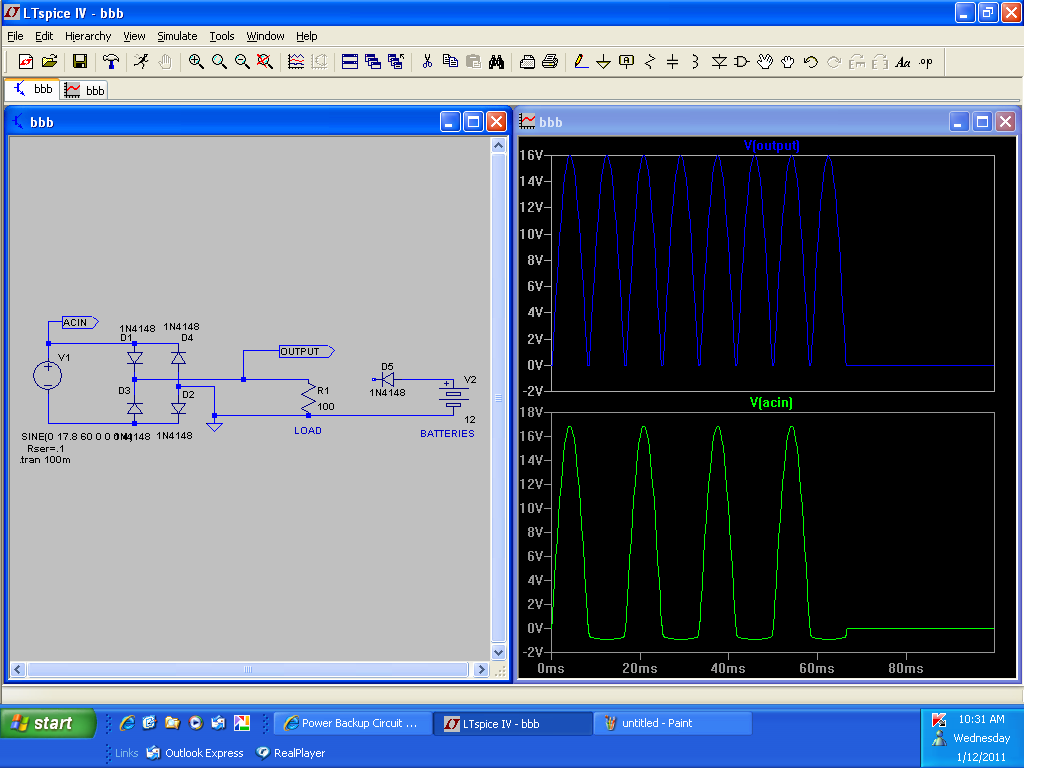Tile windows using the Tile icon
The width and height of the screenshot is (1042, 770).
(x=350, y=62)
